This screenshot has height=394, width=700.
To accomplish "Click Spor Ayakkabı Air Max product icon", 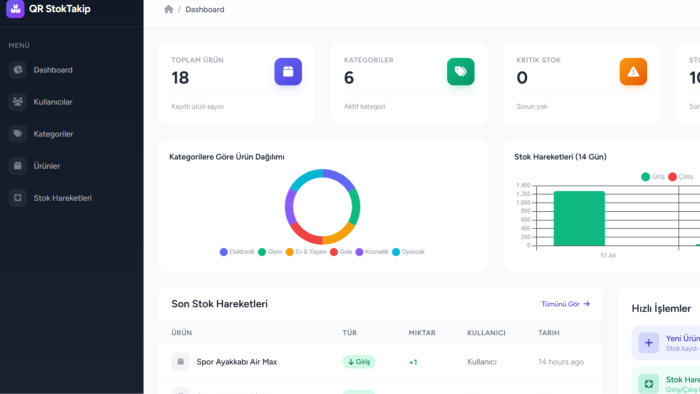I will [180, 361].
